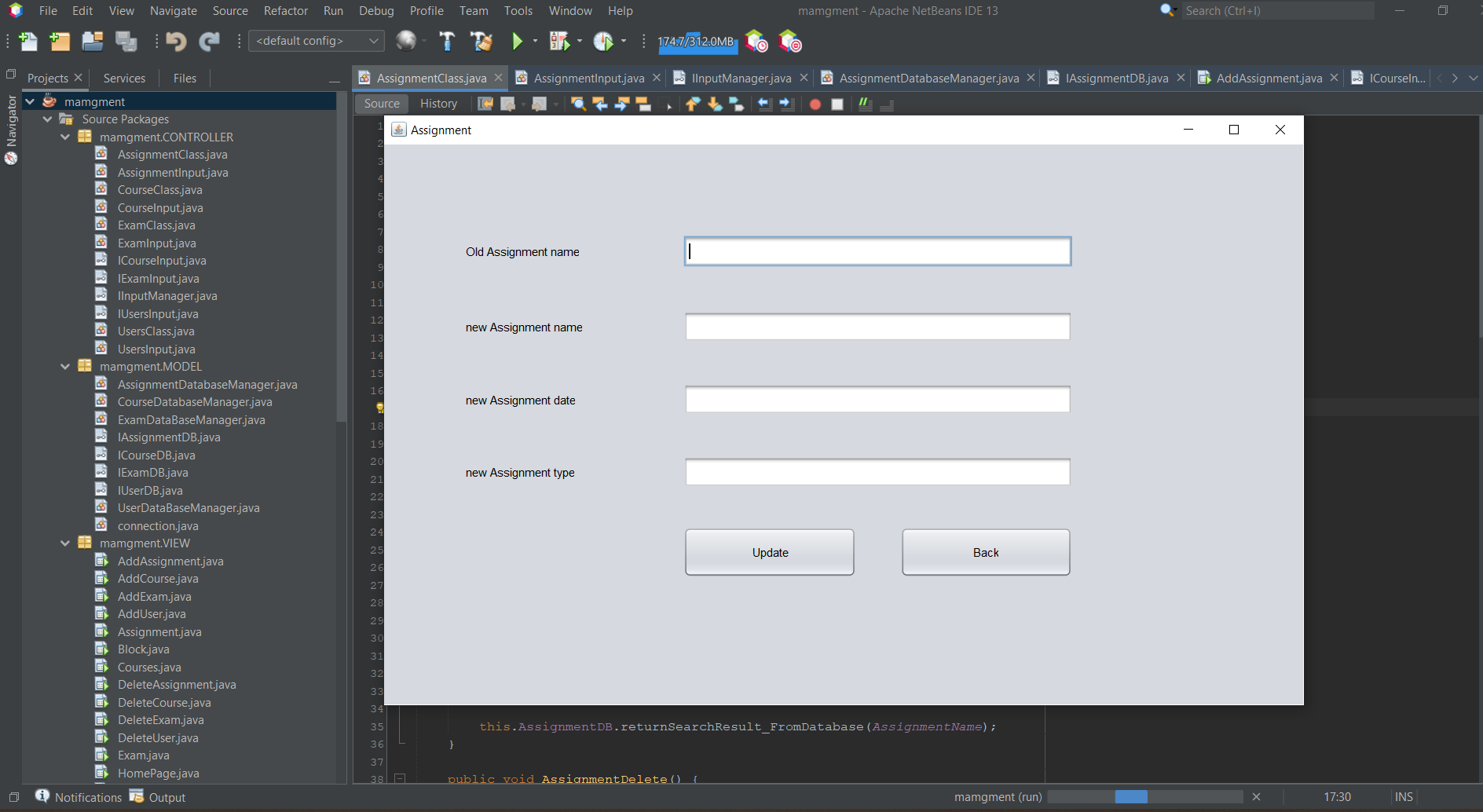Open the Profile Project clock icon
The width and height of the screenshot is (1483, 812).
point(605,41)
